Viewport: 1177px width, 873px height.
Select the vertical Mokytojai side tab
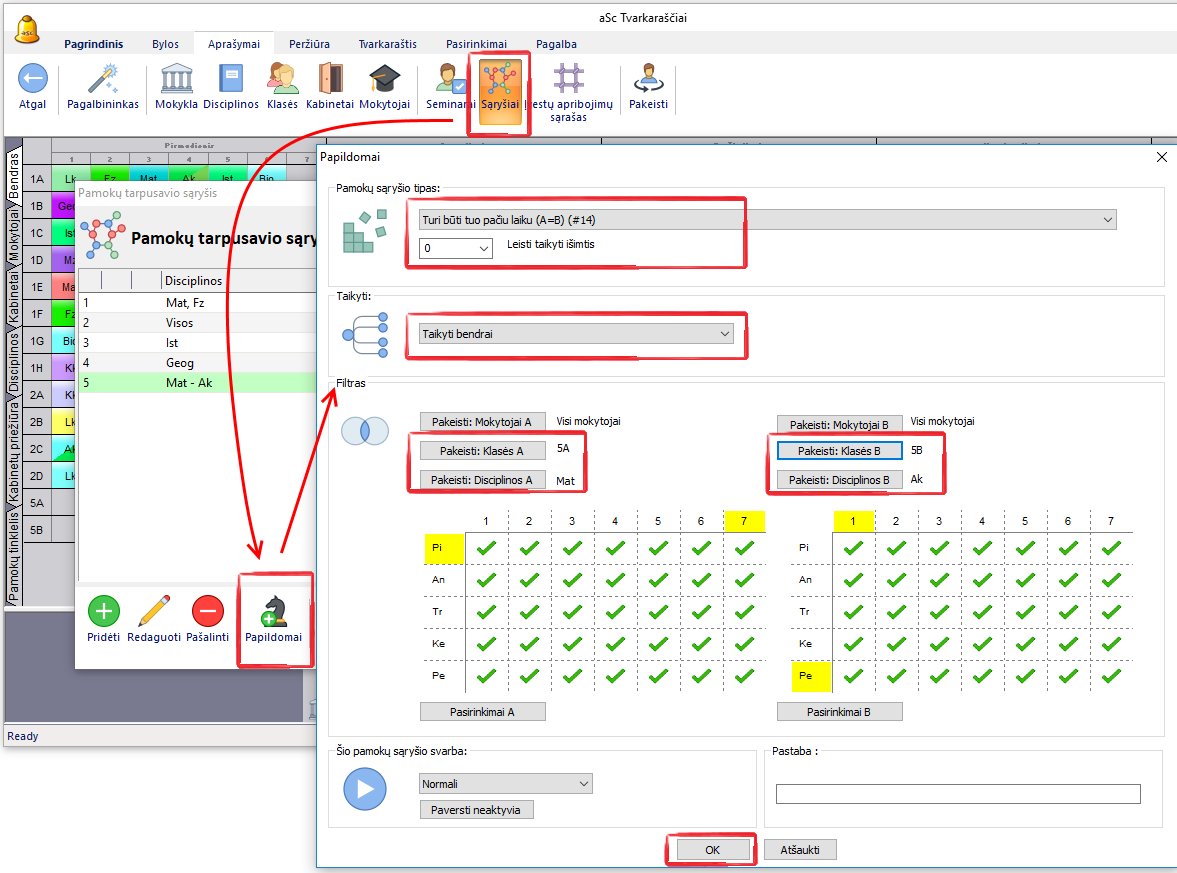[x=14, y=234]
